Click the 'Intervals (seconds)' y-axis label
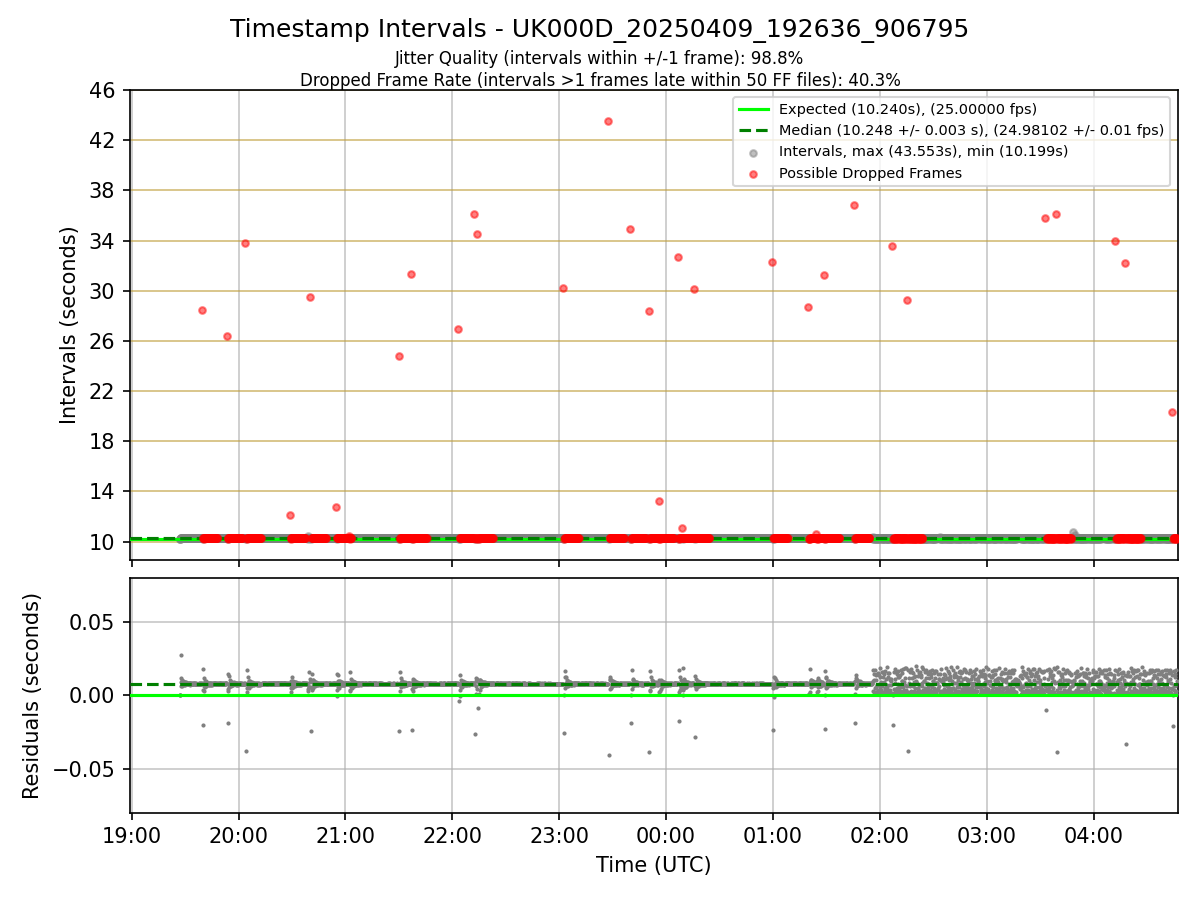Screen dimensions: 1200x900 (x=68, y=325)
